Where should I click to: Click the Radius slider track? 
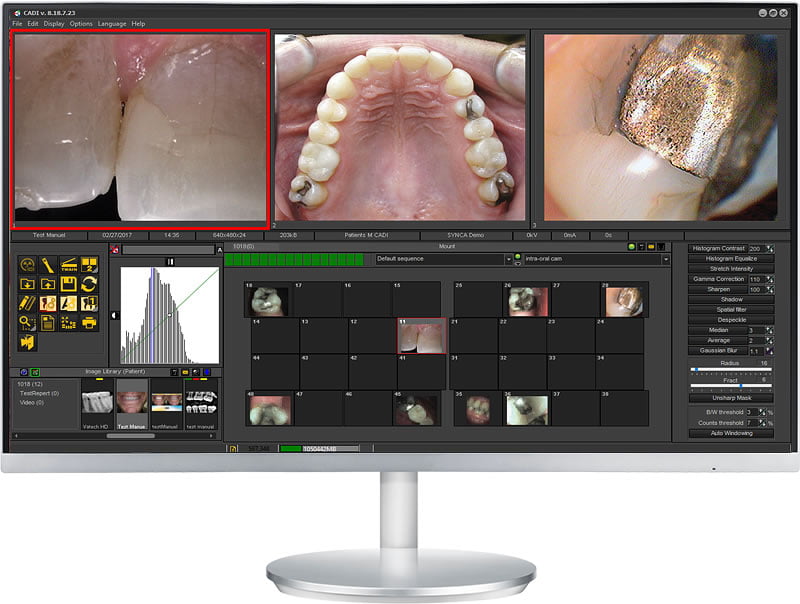point(731,369)
